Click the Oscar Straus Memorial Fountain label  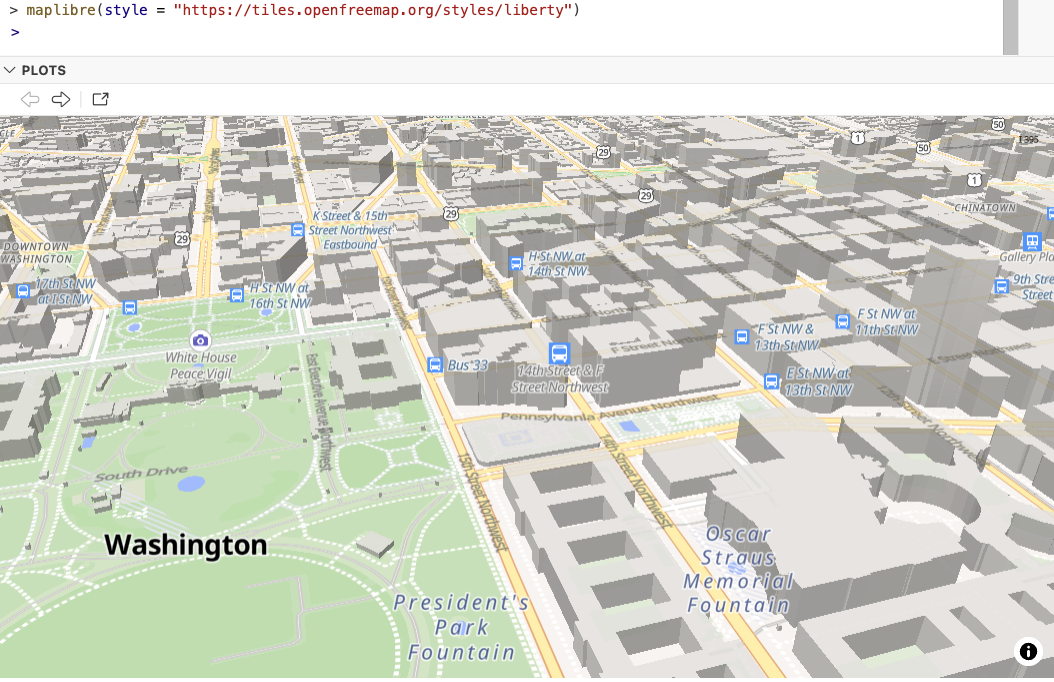coord(738,569)
